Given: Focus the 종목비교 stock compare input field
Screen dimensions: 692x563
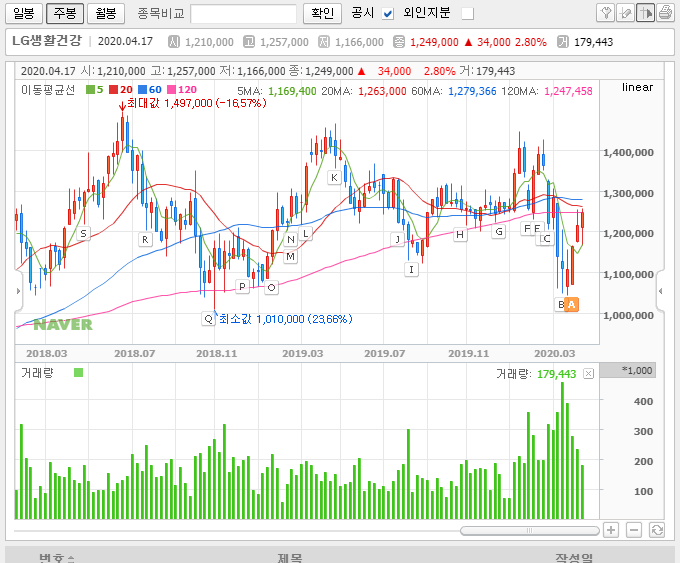Looking at the screenshot, I should [244, 14].
